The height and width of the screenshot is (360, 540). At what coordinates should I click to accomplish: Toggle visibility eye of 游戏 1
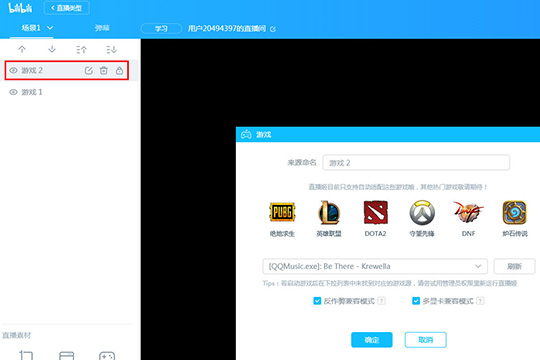(x=13, y=92)
